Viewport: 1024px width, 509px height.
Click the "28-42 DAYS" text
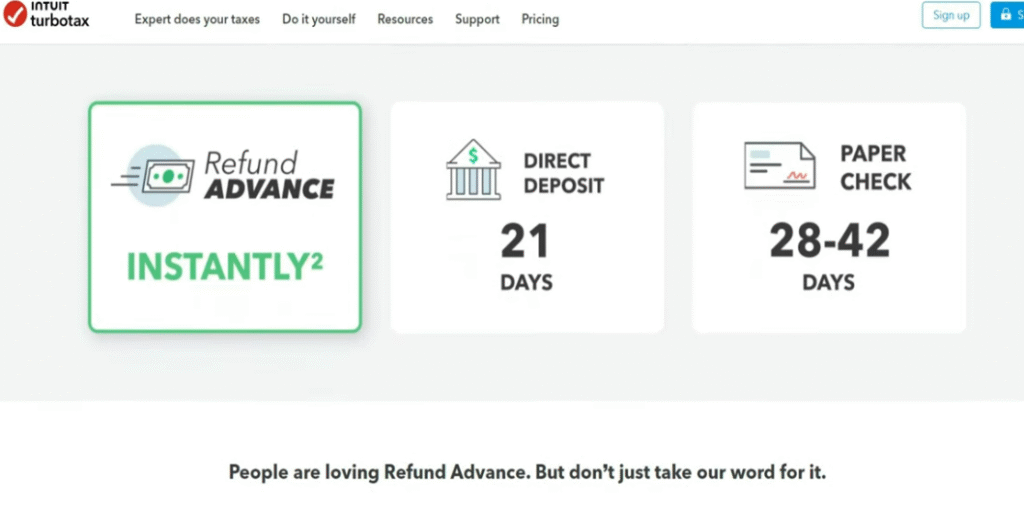pyautogui.click(x=828, y=256)
